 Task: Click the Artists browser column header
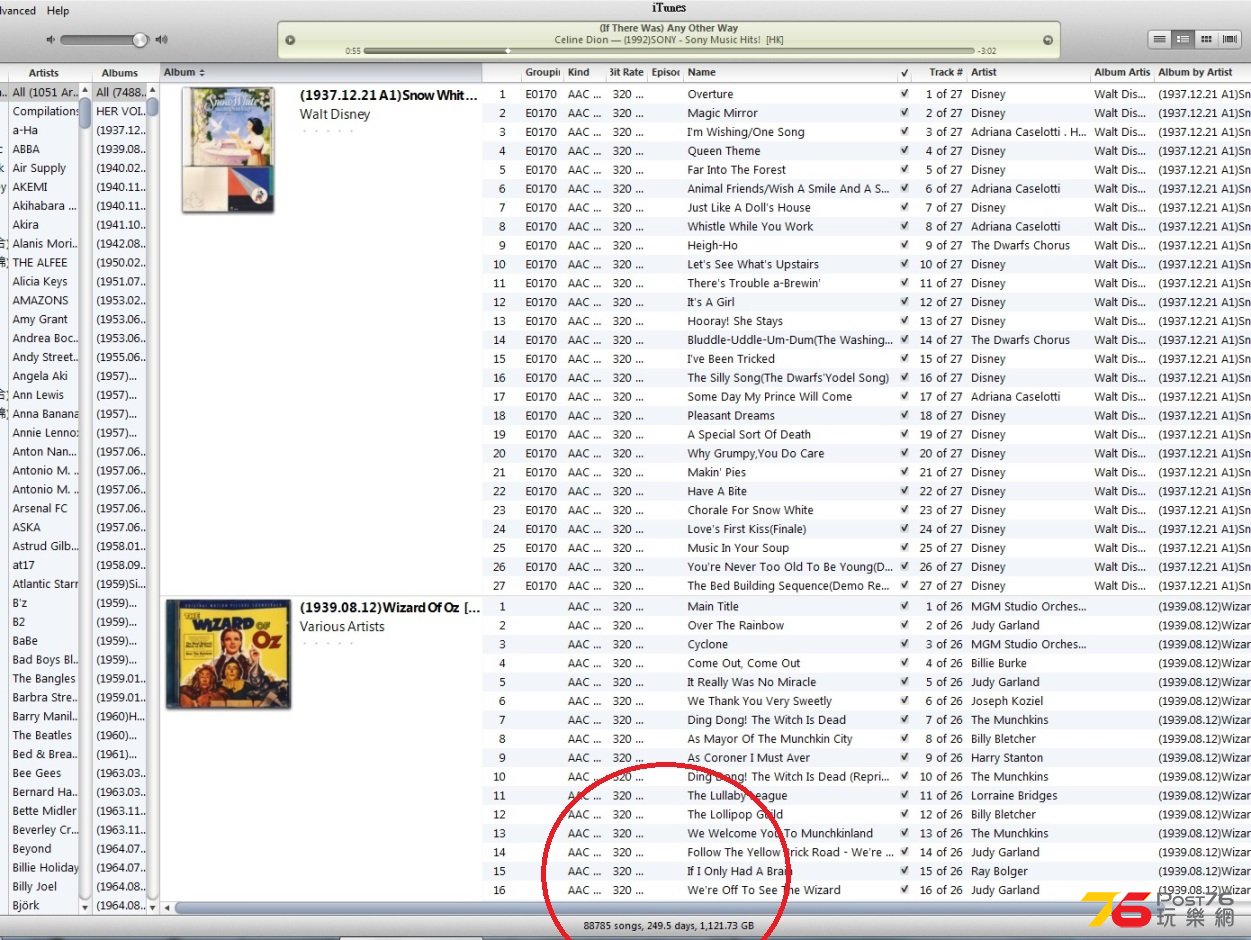point(43,73)
